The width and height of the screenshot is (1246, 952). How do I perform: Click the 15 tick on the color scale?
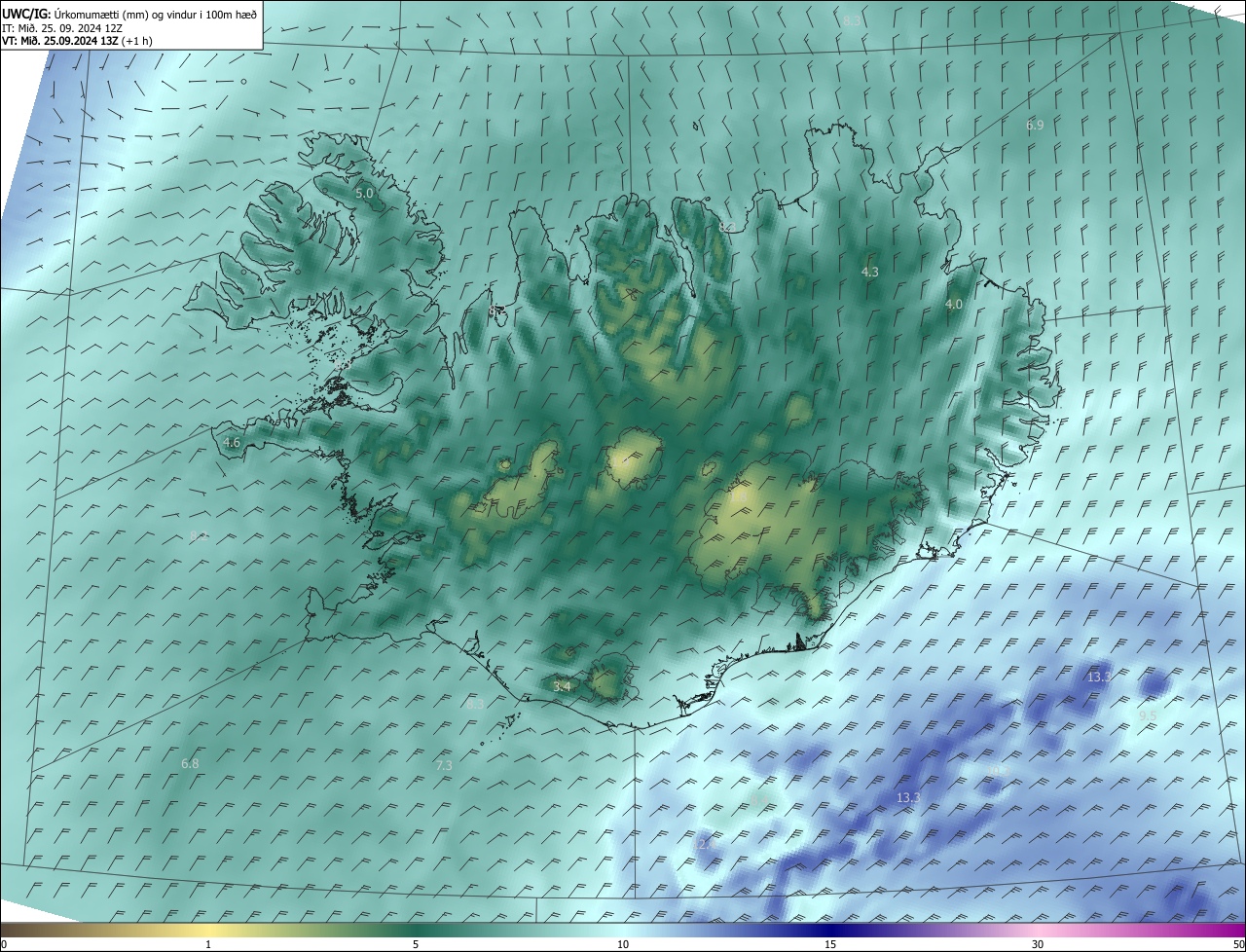coord(830,945)
